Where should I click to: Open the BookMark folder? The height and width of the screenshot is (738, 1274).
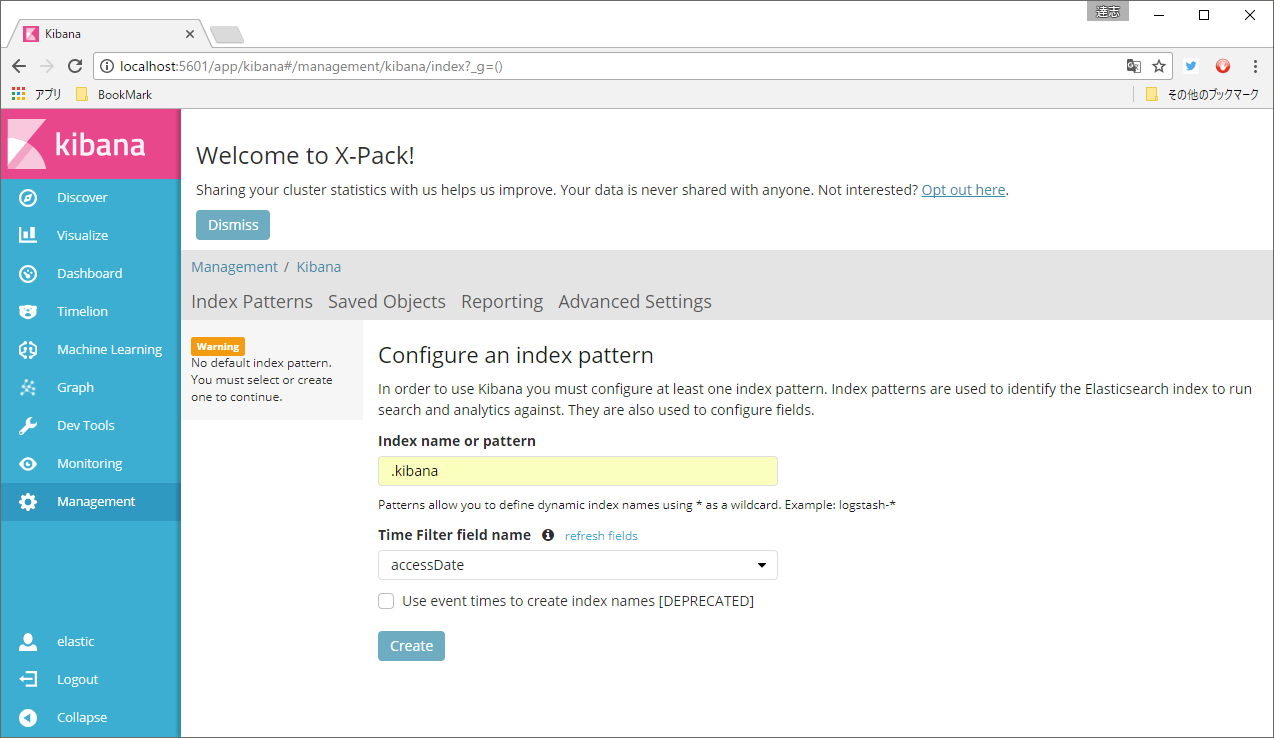click(x=114, y=94)
